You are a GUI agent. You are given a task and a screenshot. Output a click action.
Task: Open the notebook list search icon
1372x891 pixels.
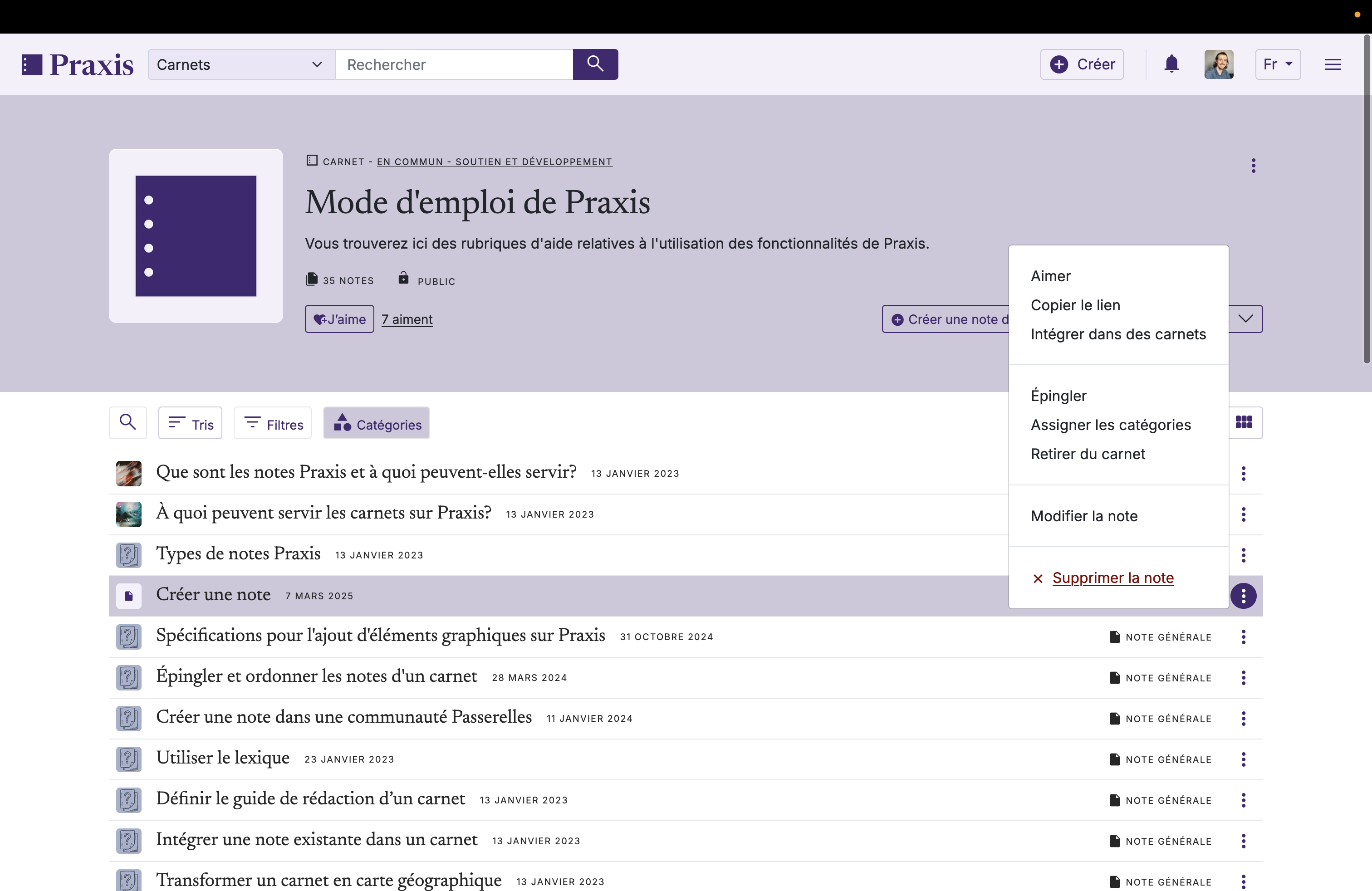pyautogui.click(x=127, y=423)
